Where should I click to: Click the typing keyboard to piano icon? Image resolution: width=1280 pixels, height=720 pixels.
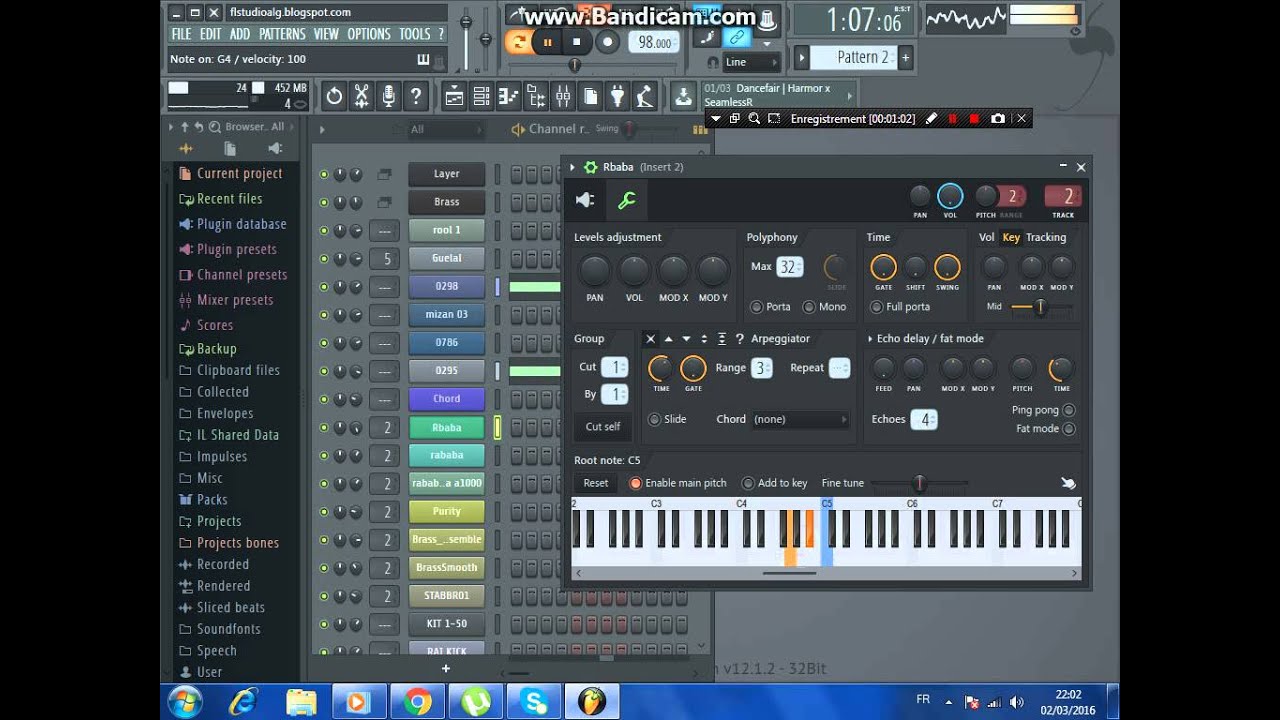(x=422, y=59)
